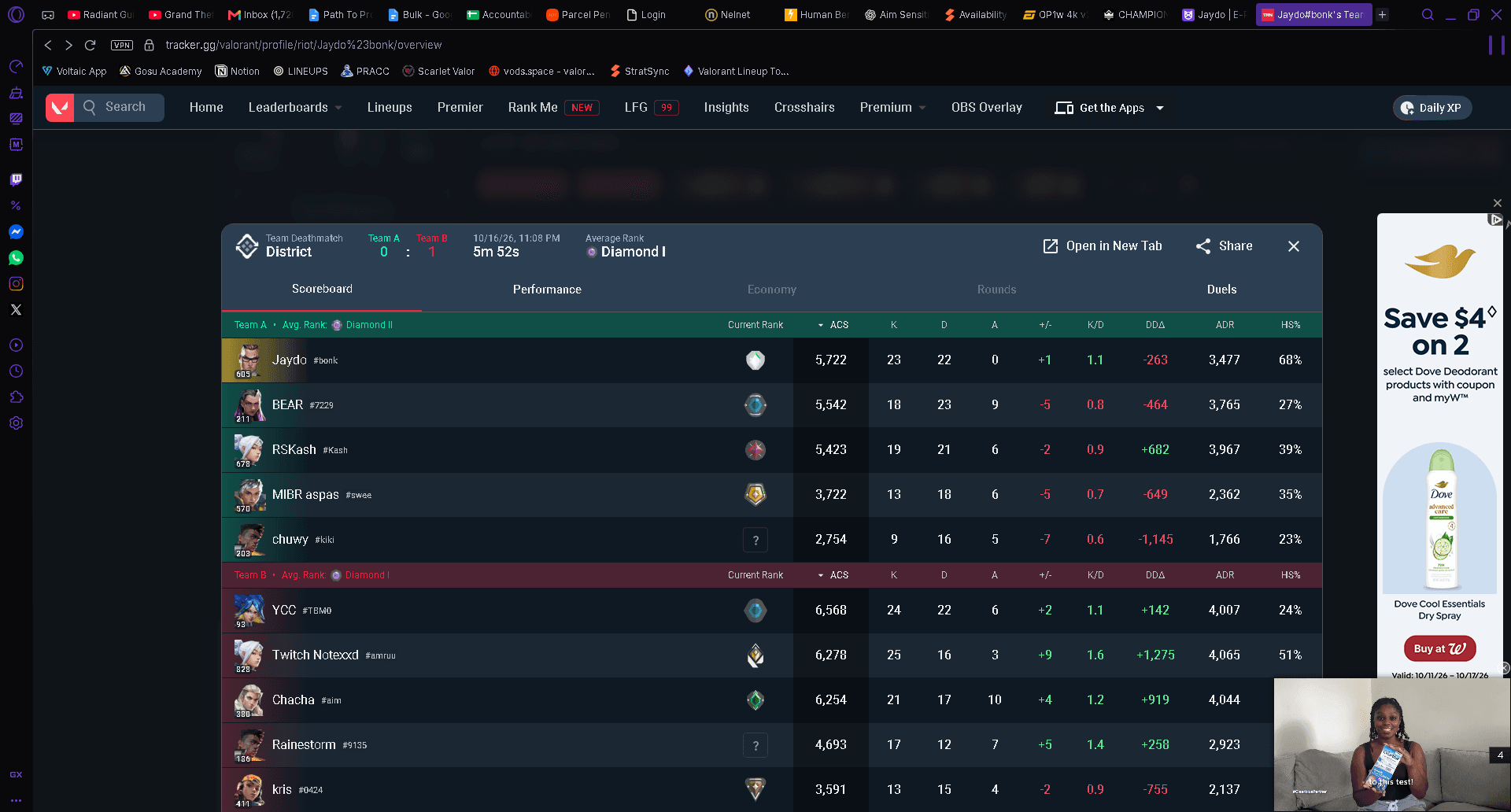Image resolution: width=1511 pixels, height=812 pixels.
Task: Click the URL address bar
Action: click(x=303, y=45)
